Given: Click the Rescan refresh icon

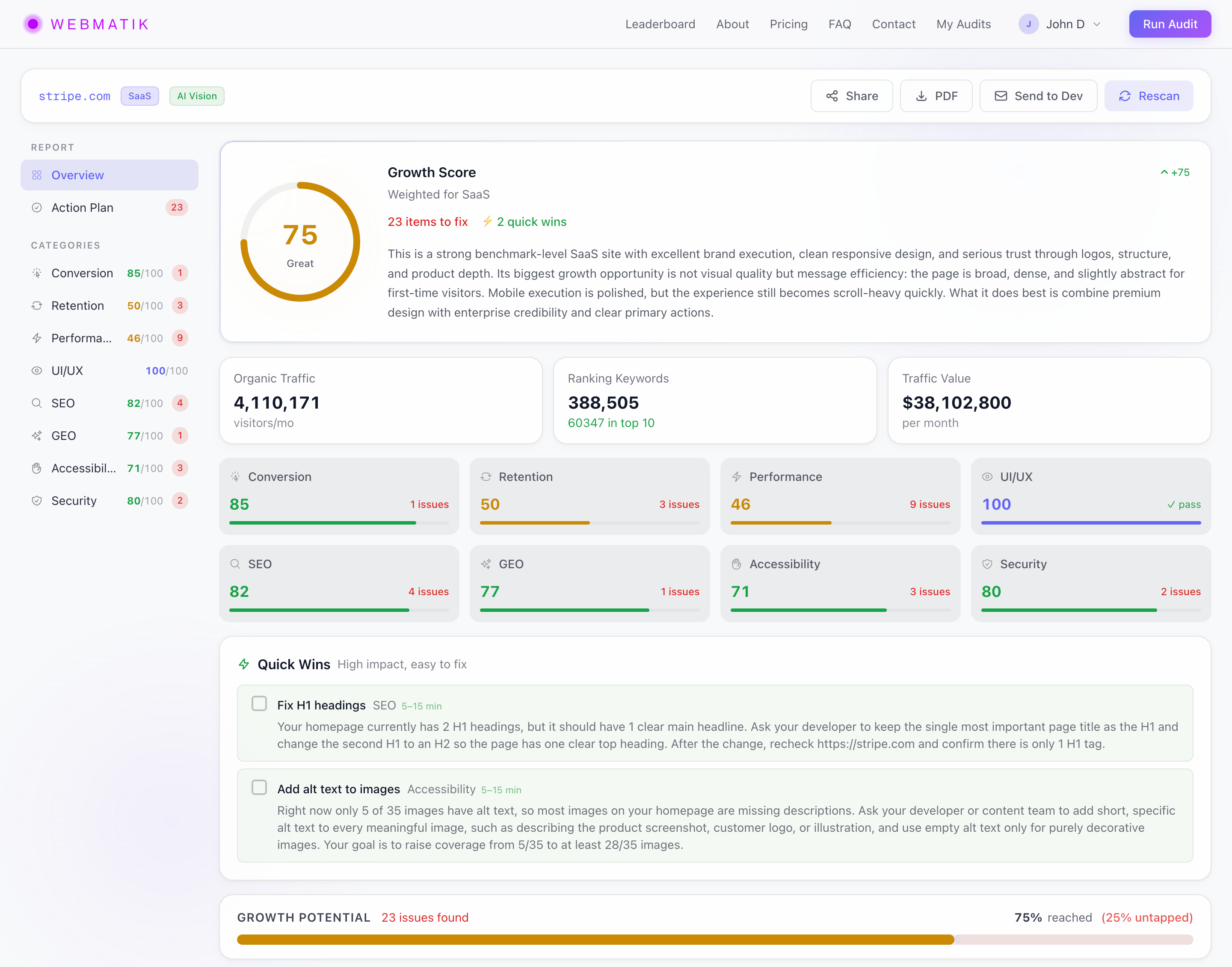Looking at the screenshot, I should coord(1125,96).
